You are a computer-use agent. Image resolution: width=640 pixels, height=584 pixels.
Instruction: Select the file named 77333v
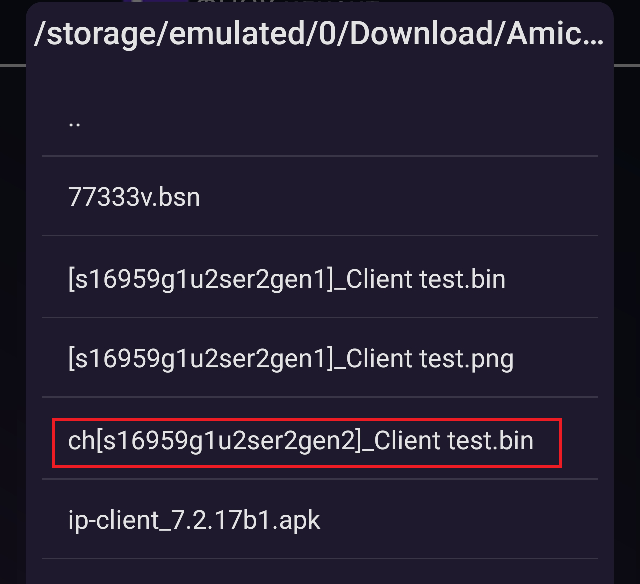coord(320,197)
